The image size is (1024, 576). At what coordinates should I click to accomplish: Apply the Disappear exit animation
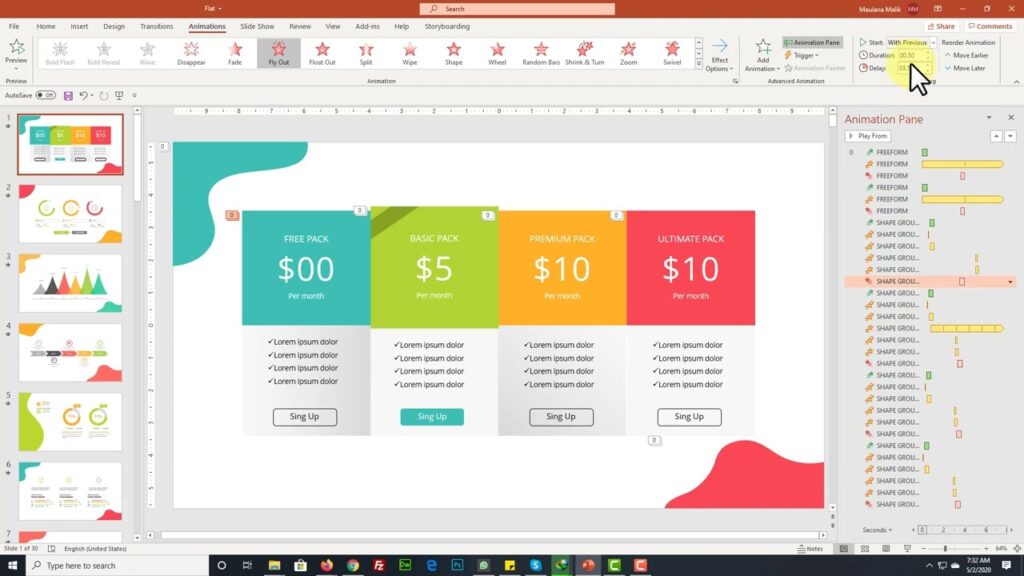tap(191, 53)
